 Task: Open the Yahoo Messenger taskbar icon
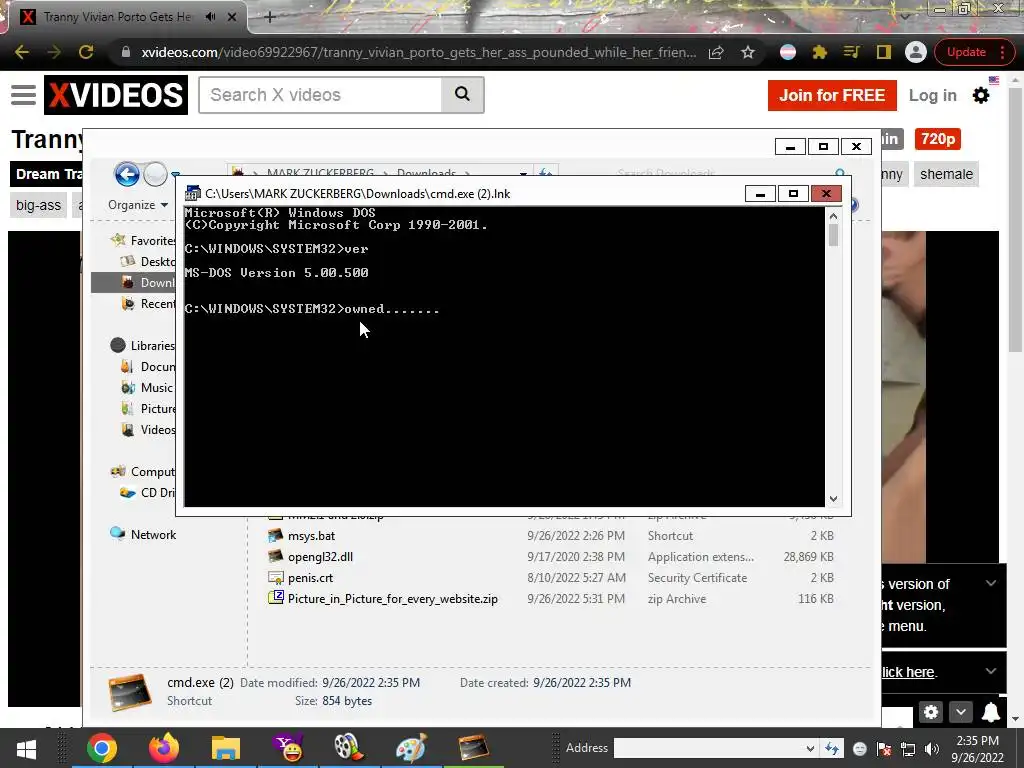point(288,748)
